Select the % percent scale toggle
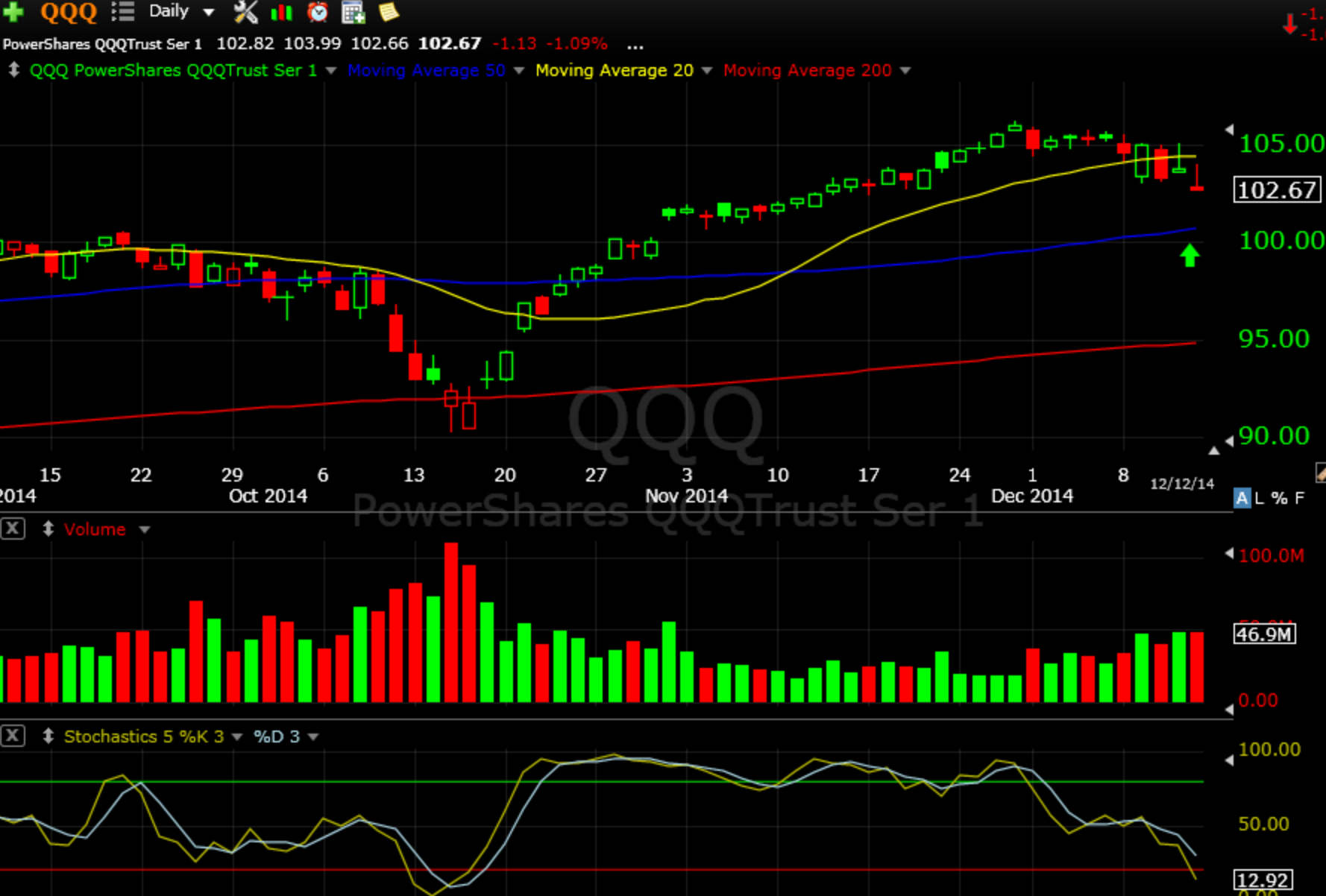This screenshot has height=896, width=1326. (1279, 498)
